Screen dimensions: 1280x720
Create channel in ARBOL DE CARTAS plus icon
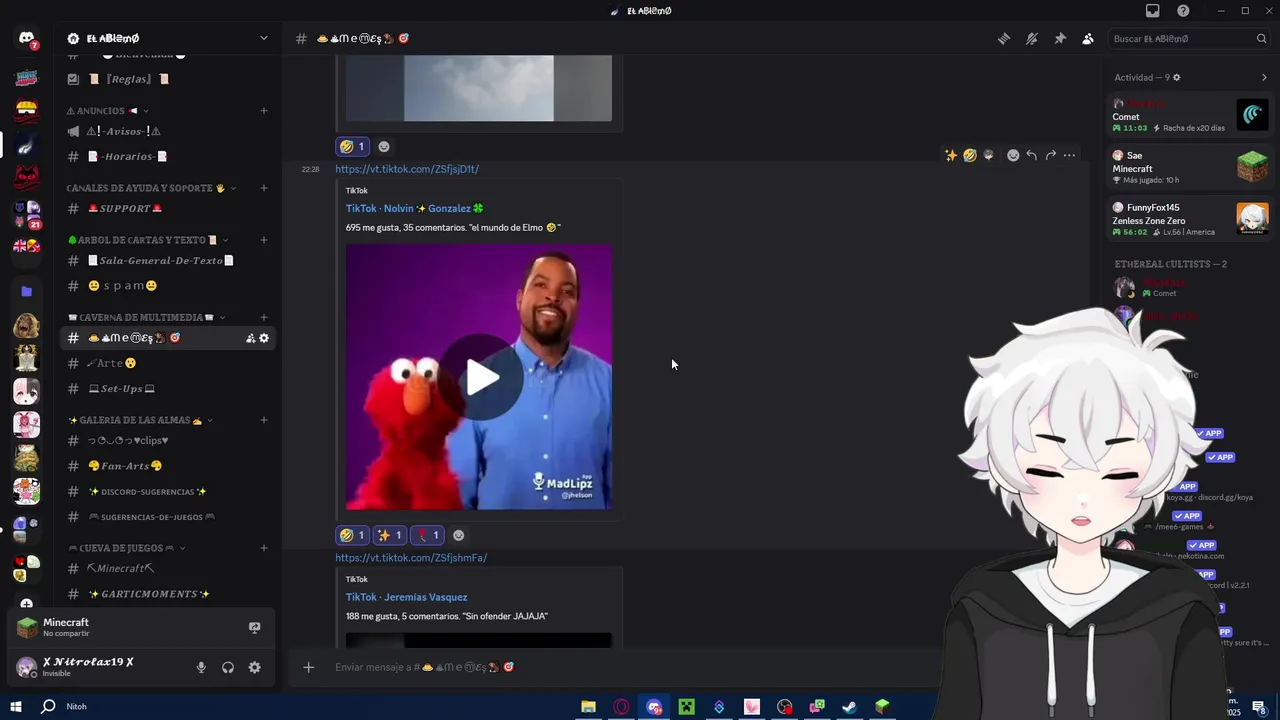pyautogui.click(x=264, y=240)
